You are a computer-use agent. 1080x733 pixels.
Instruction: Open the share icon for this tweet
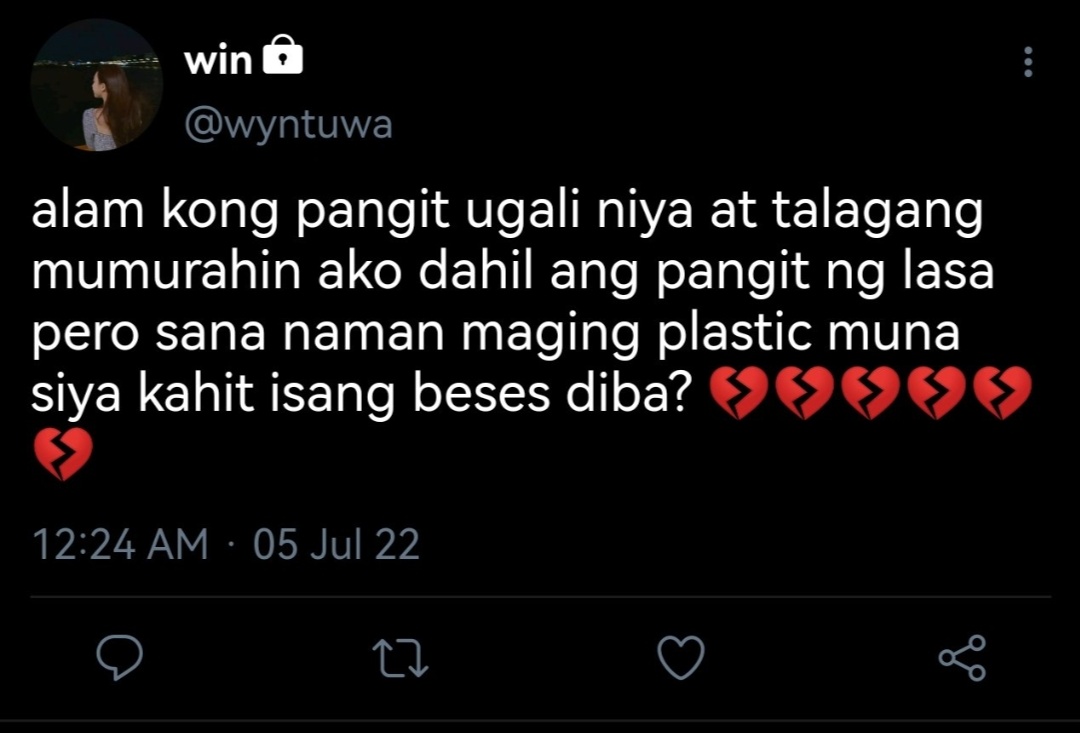coord(963,658)
